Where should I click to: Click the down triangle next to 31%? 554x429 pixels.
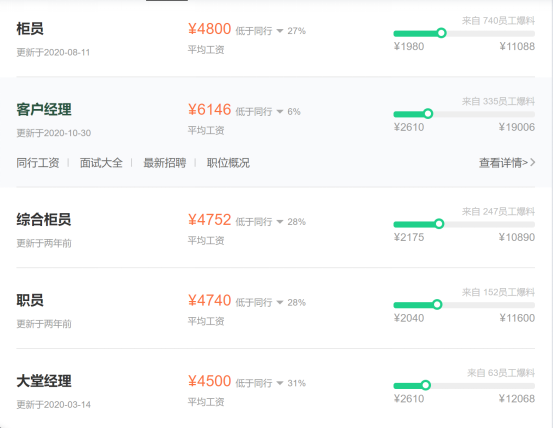[x=280, y=383]
